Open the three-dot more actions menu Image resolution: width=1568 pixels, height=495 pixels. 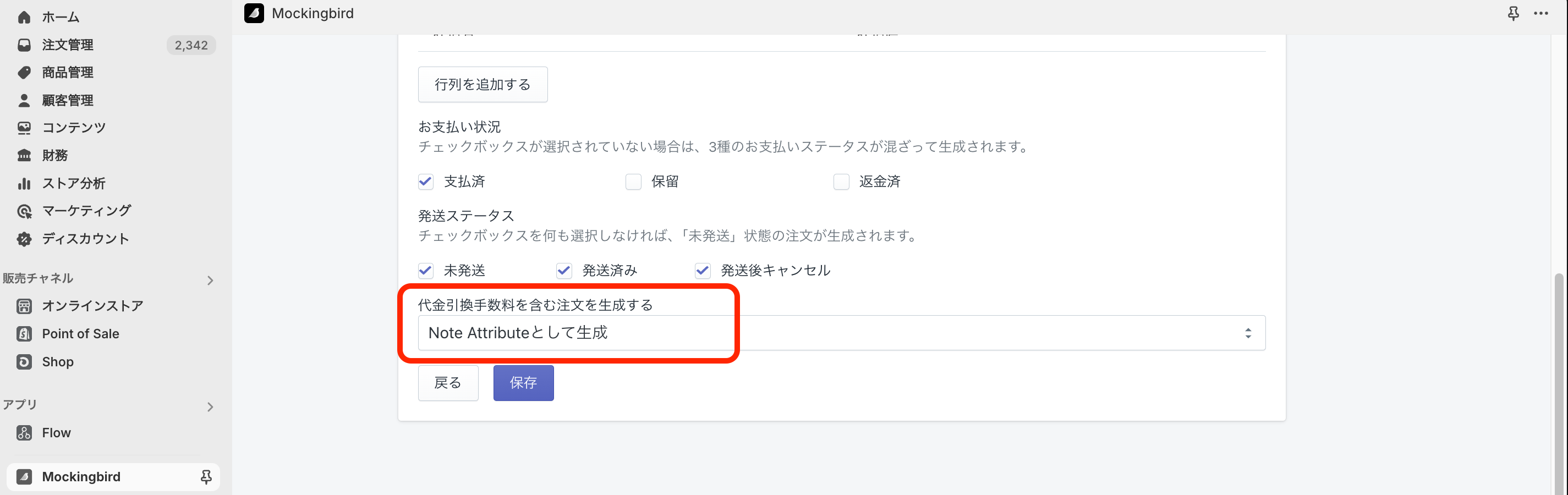tap(1540, 13)
